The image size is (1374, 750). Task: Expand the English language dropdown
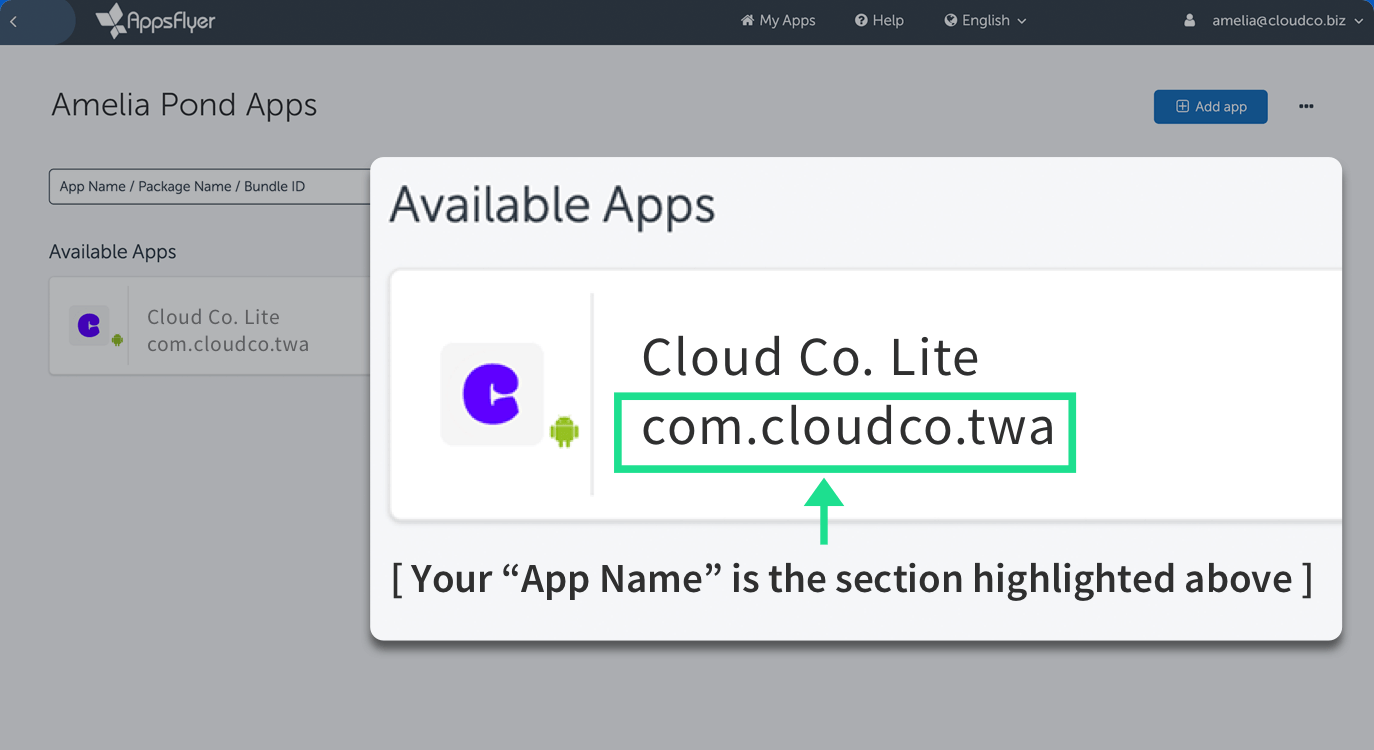tap(985, 20)
